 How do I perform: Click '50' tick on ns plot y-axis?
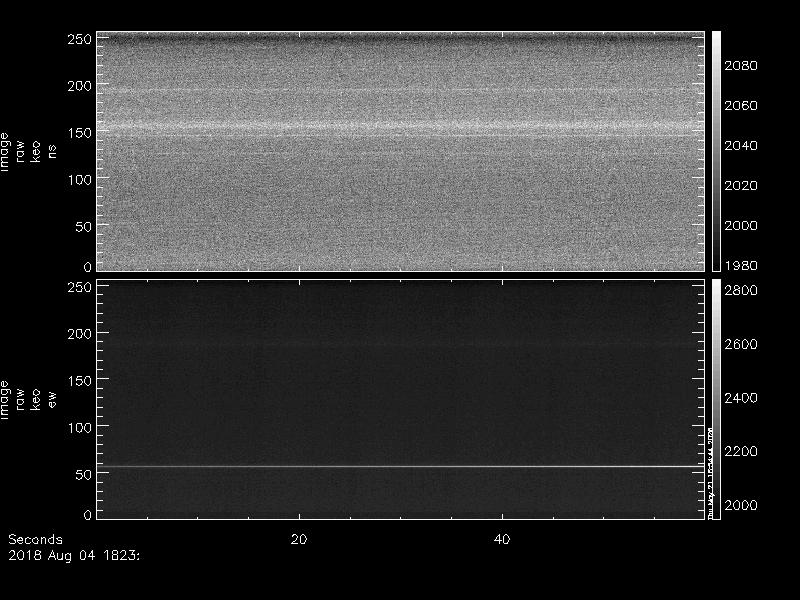pos(84,227)
